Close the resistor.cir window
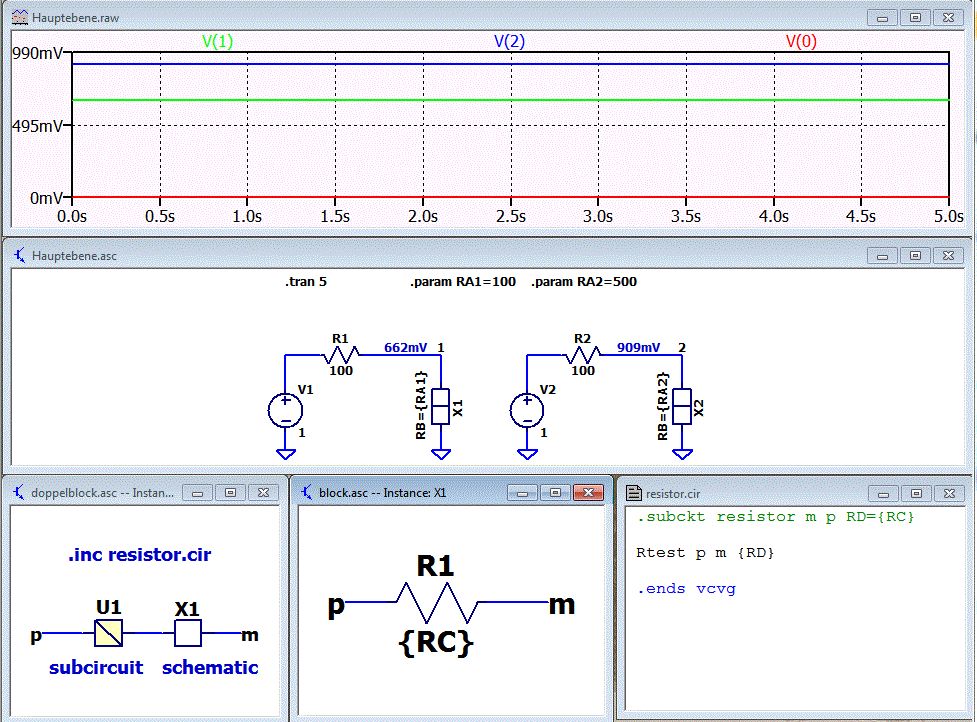This screenshot has width=977, height=722. click(x=949, y=493)
